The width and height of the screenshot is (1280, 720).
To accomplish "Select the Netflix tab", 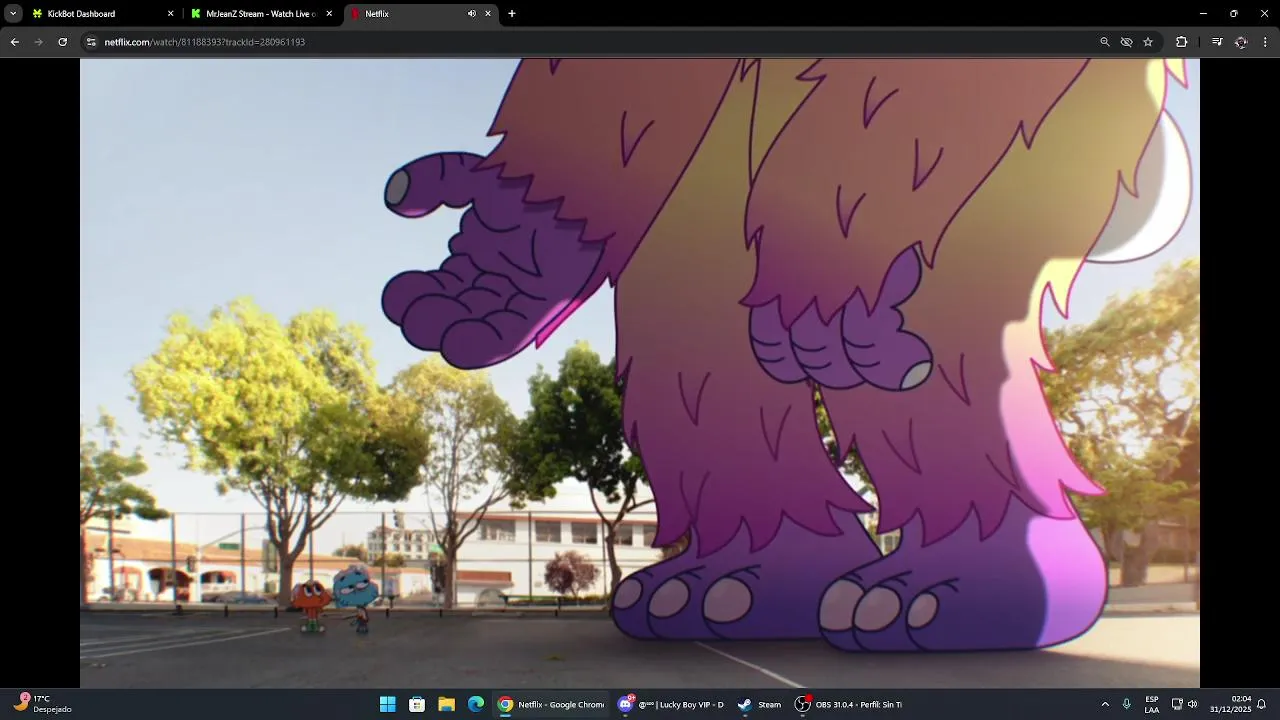I will tap(420, 14).
